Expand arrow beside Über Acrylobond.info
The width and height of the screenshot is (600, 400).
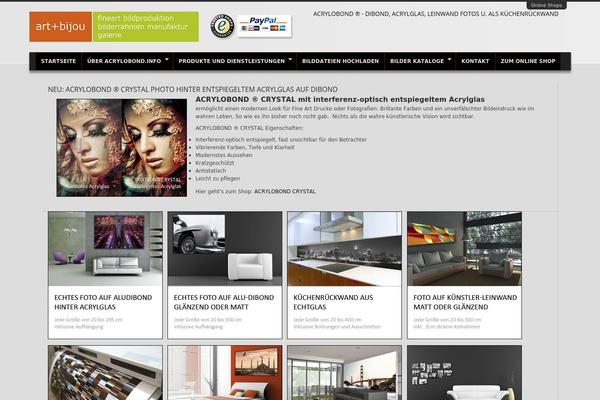[x=167, y=59]
